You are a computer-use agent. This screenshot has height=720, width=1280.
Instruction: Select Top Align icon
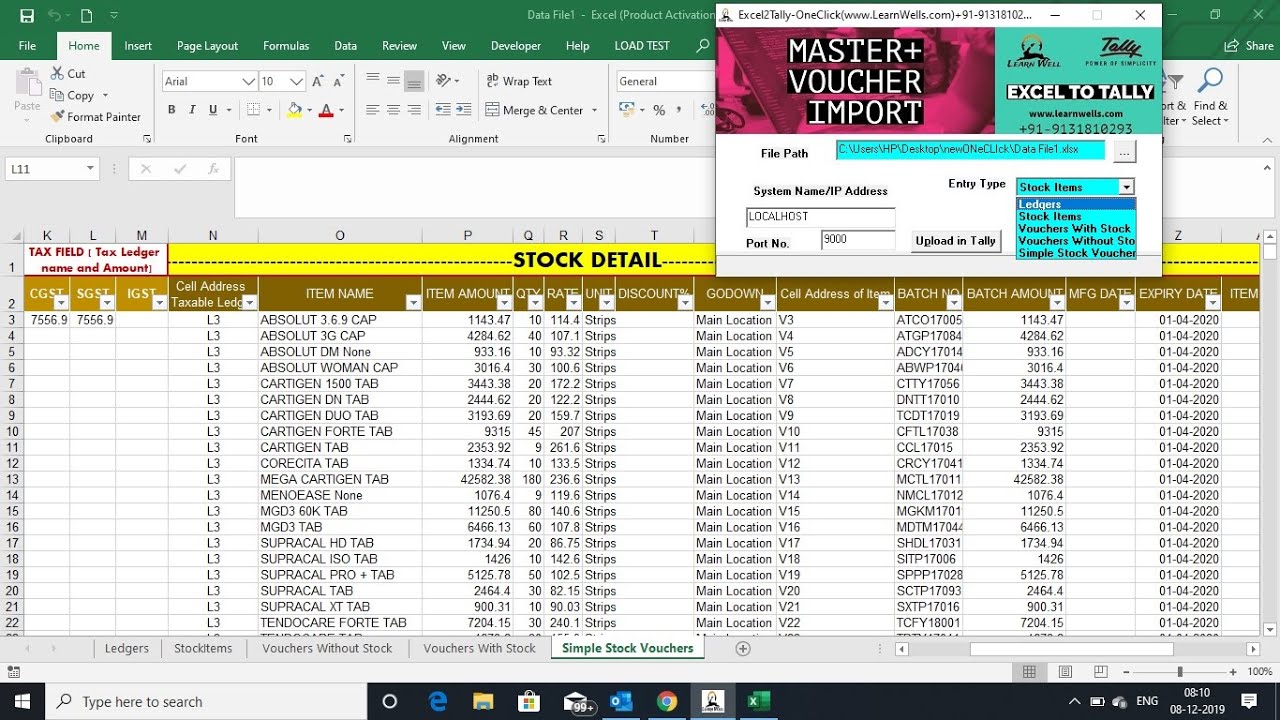tap(372, 81)
